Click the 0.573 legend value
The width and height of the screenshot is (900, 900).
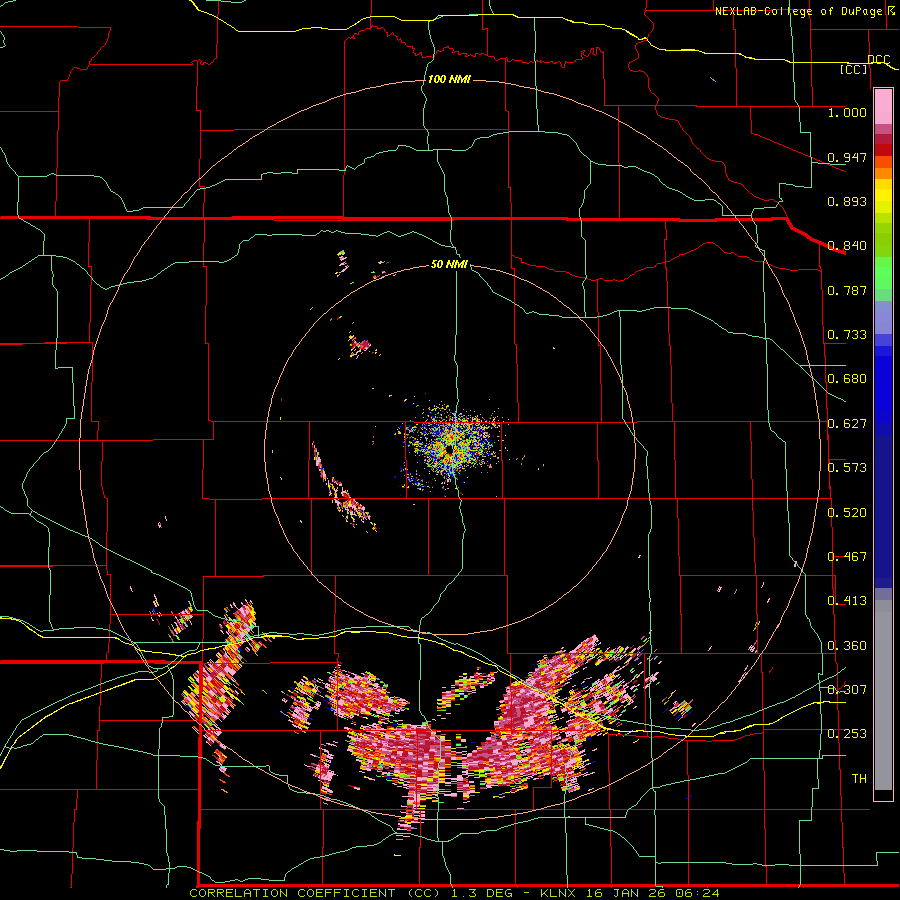click(x=847, y=468)
